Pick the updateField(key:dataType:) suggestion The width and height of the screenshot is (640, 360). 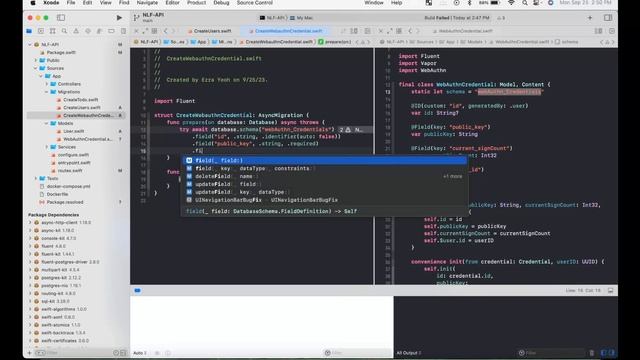[324, 192]
